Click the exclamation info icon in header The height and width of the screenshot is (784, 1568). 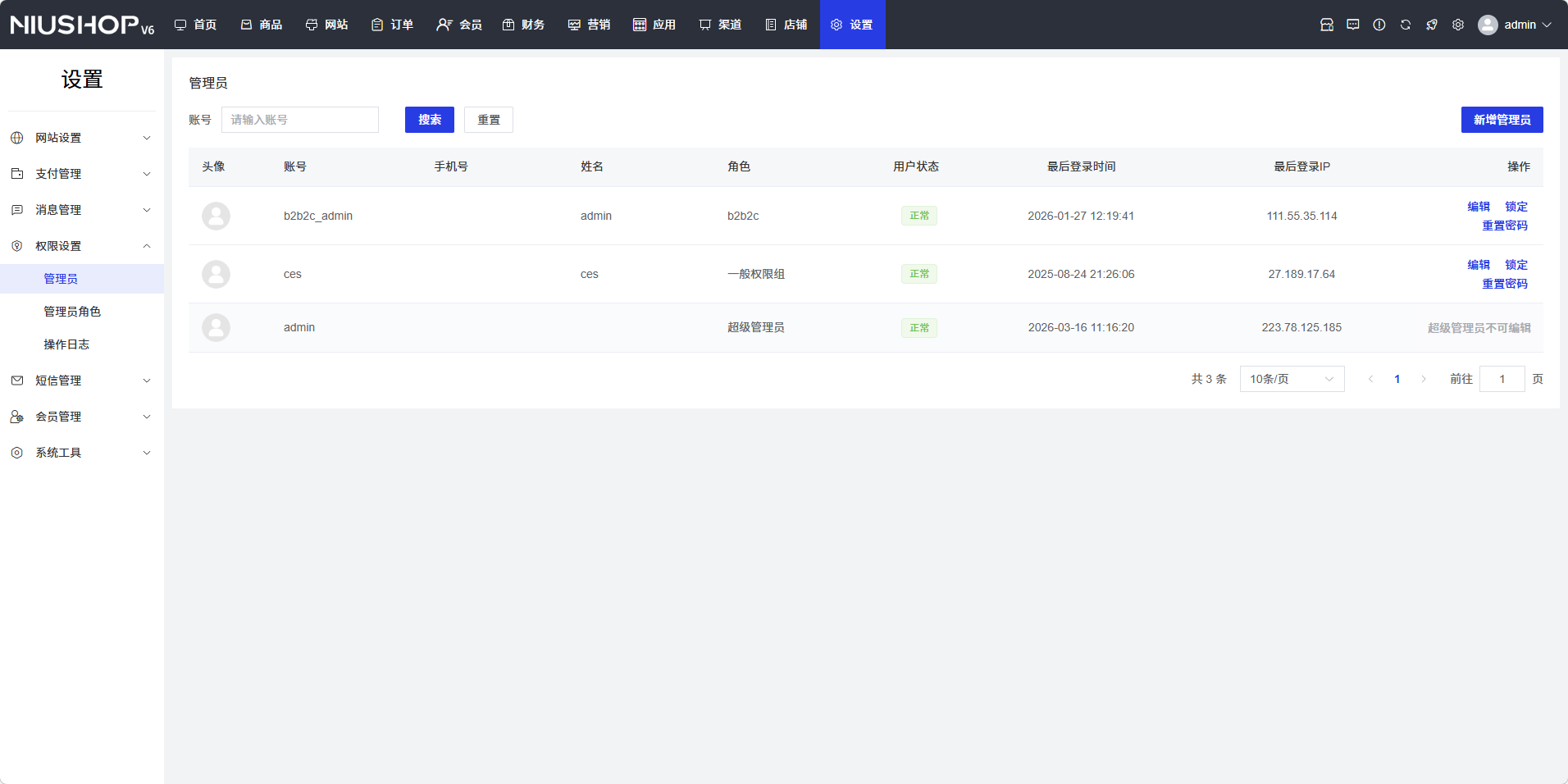pos(1379,25)
